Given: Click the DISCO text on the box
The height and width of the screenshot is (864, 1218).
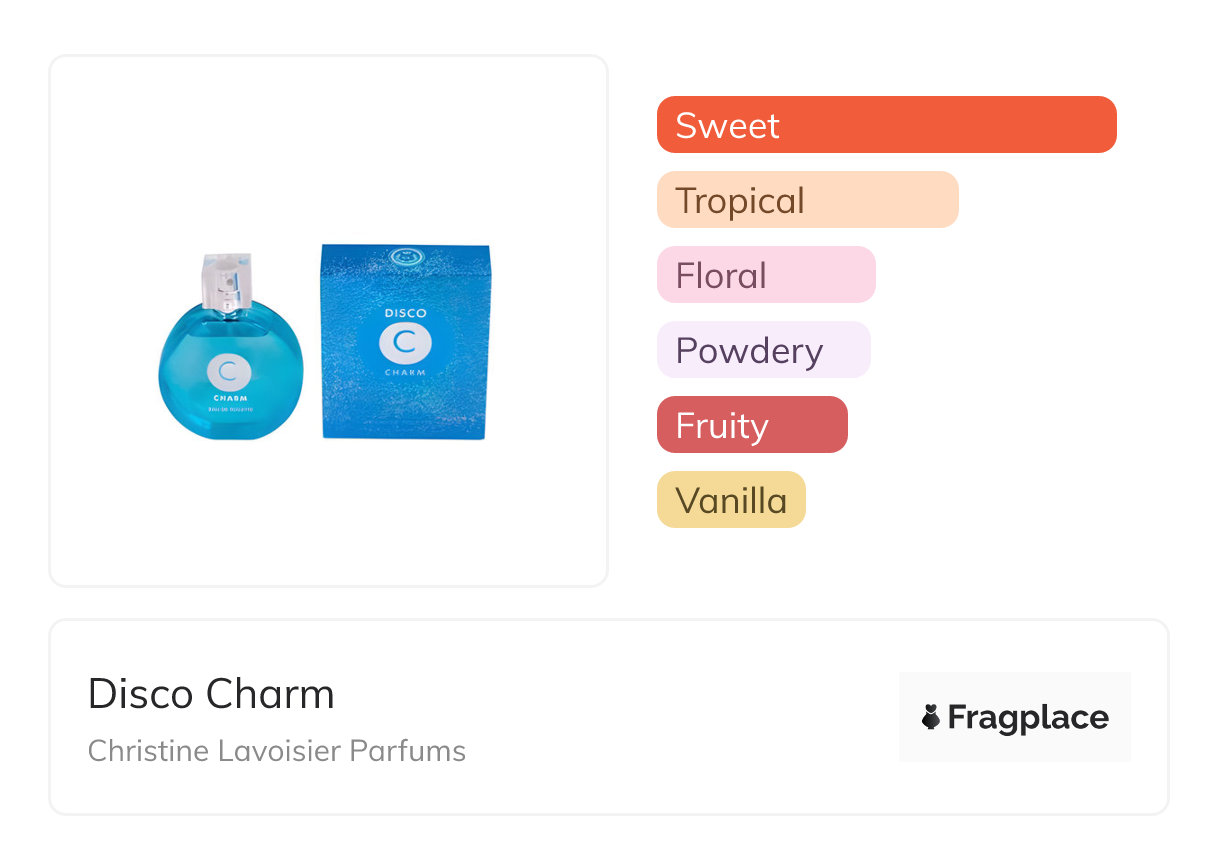Looking at the screenshot, I should tap(405, 313).
